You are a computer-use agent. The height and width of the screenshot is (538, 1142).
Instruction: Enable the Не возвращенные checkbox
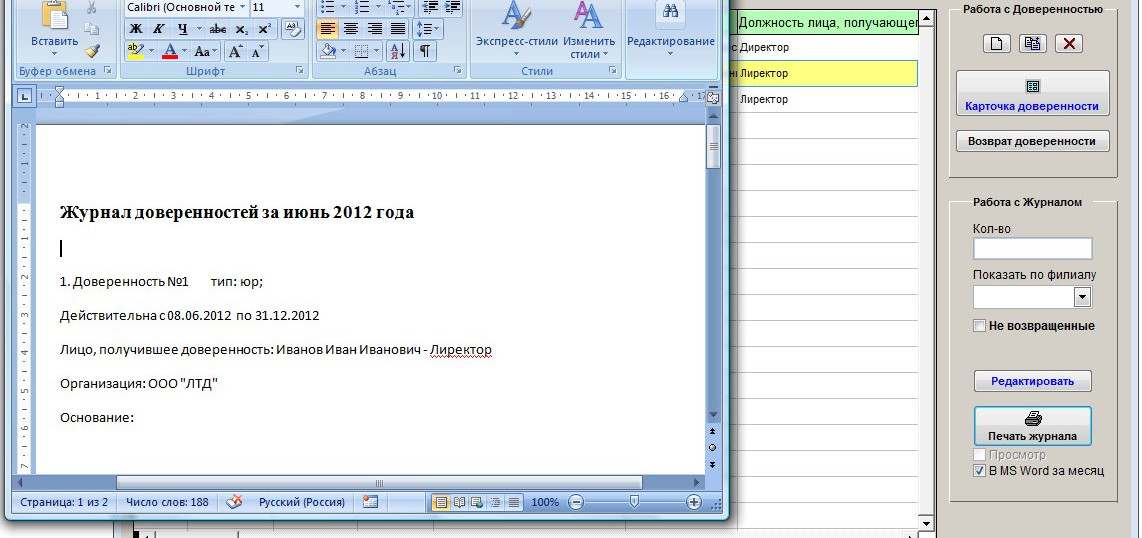pyautogui.click(x=980, y=326)
